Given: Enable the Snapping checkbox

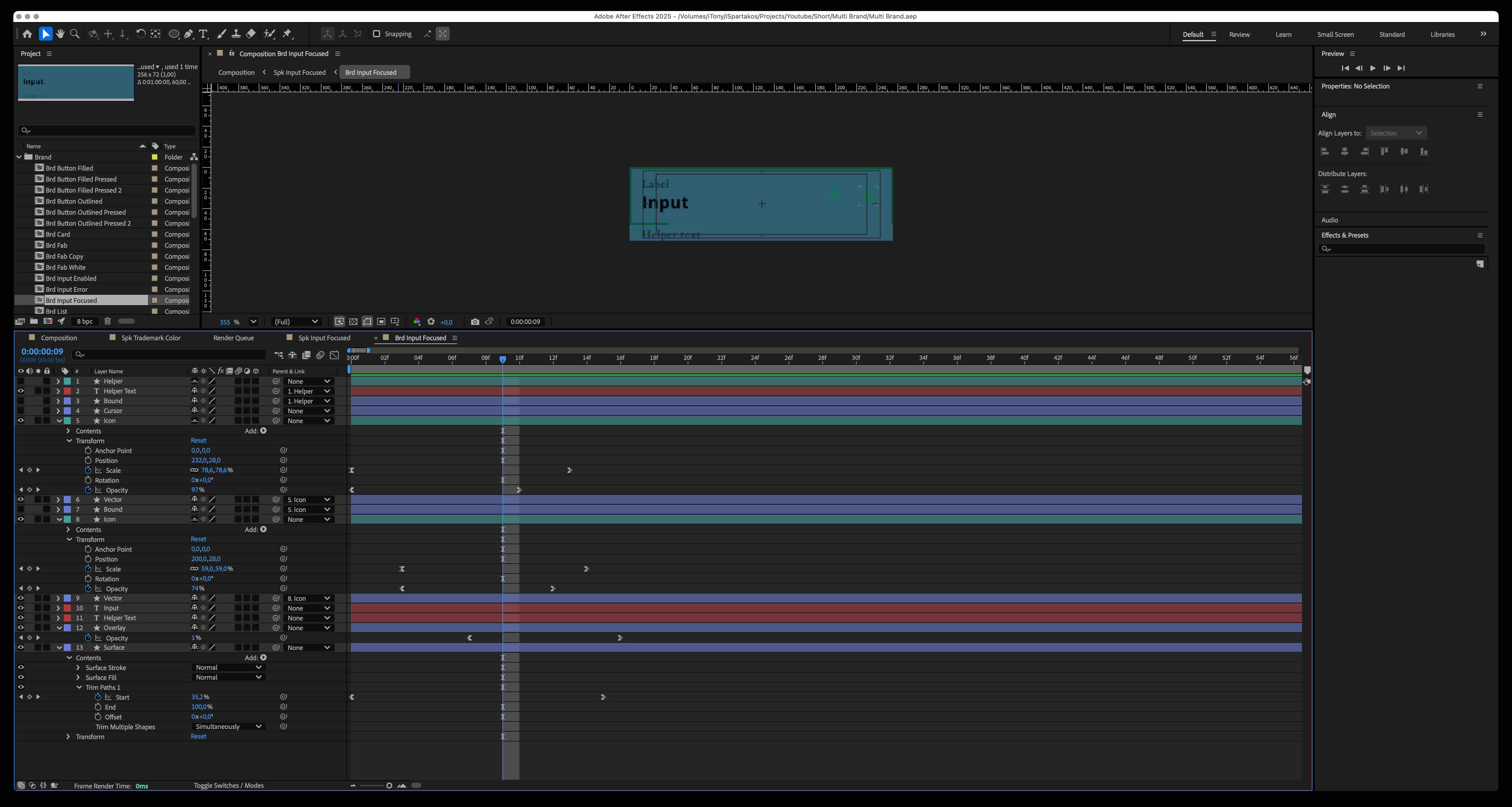Looking at the screenshot, I should (x=377, y=34).
